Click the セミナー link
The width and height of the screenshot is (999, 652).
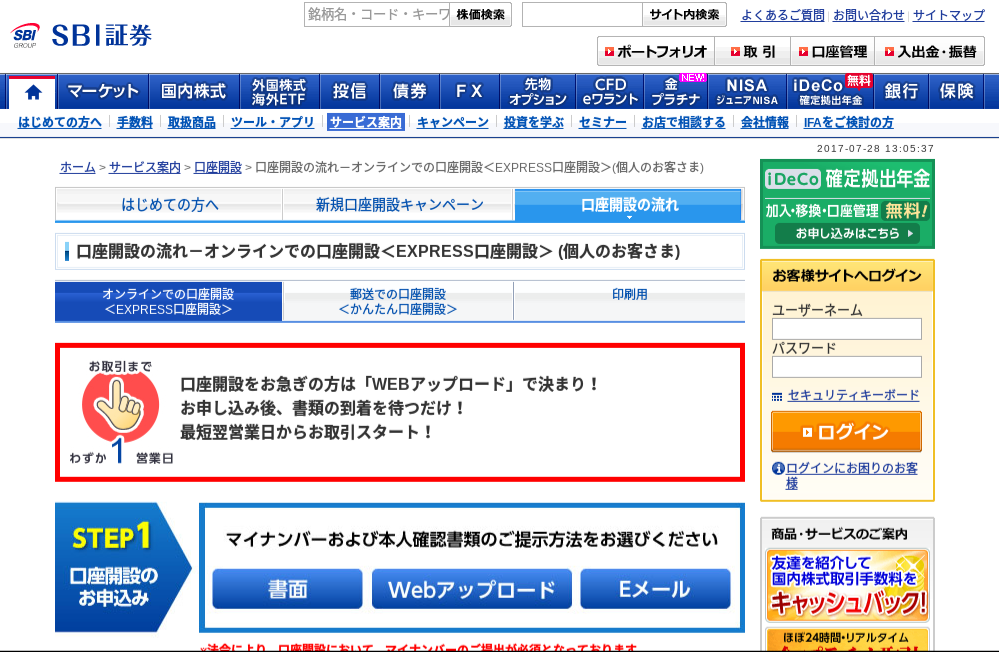[x=602, y=122]
